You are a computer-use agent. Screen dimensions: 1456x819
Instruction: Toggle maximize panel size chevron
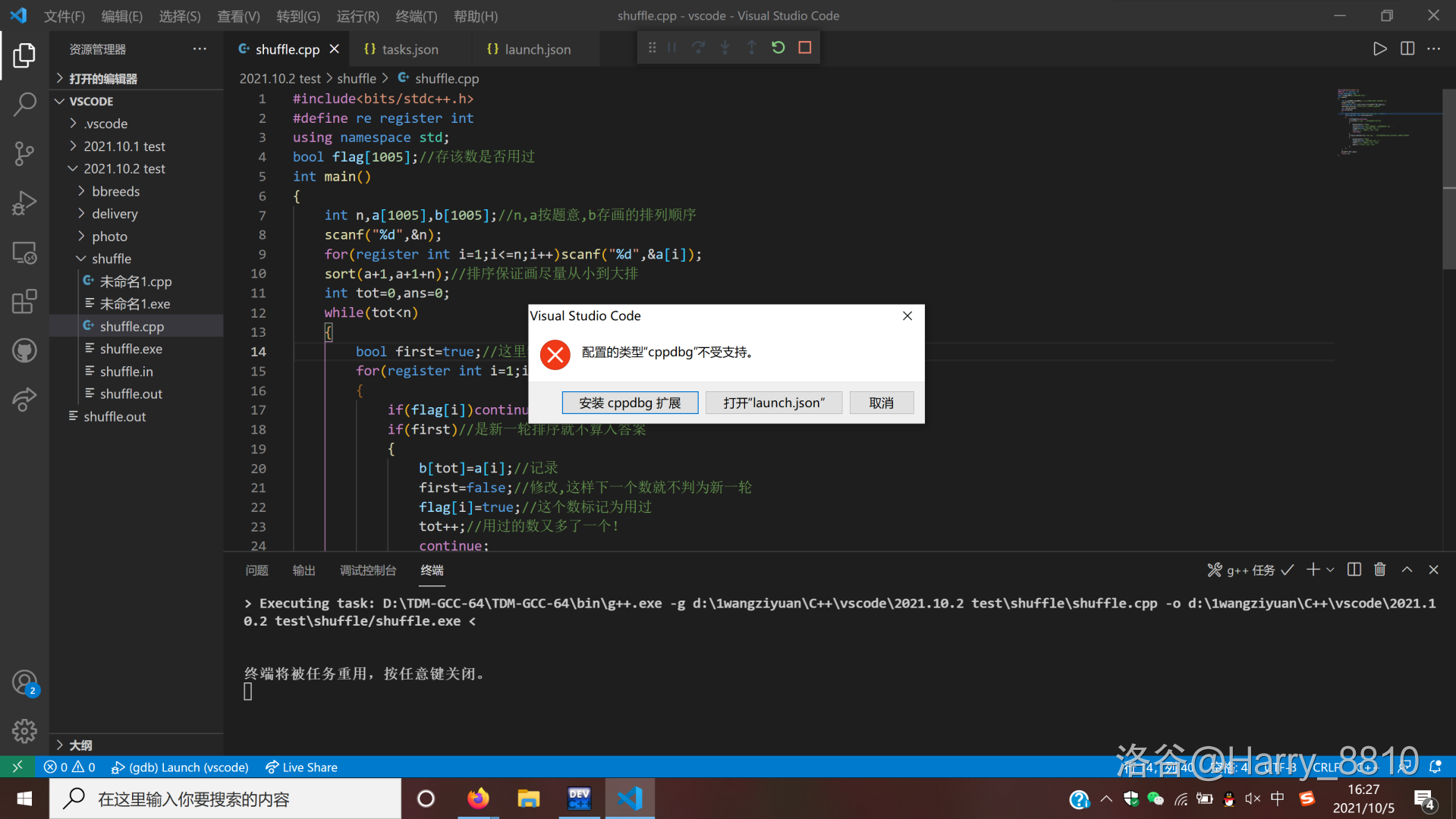point(1407,570)
